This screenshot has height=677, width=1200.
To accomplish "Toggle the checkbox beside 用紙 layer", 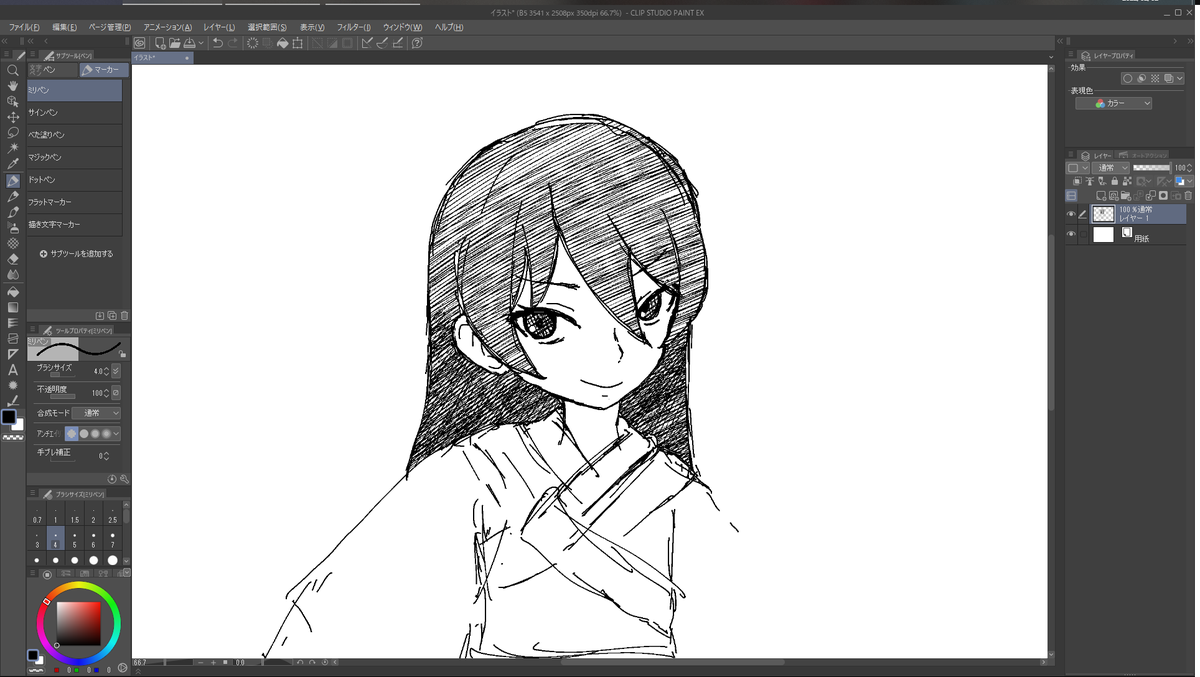I will tap(1082, 234).
